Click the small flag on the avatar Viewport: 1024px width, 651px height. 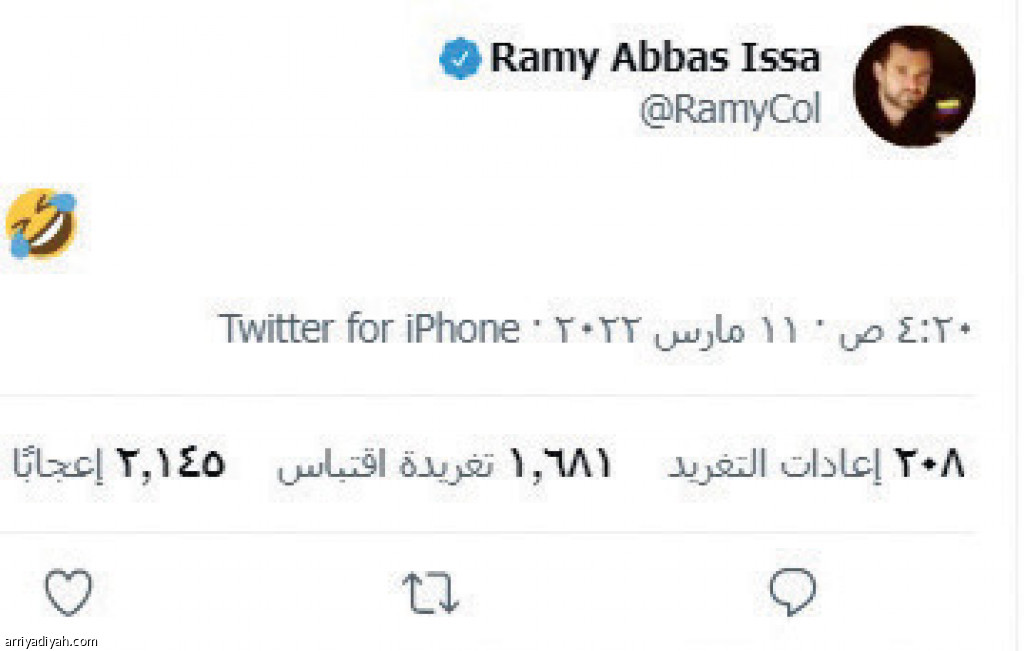[948, 106]
